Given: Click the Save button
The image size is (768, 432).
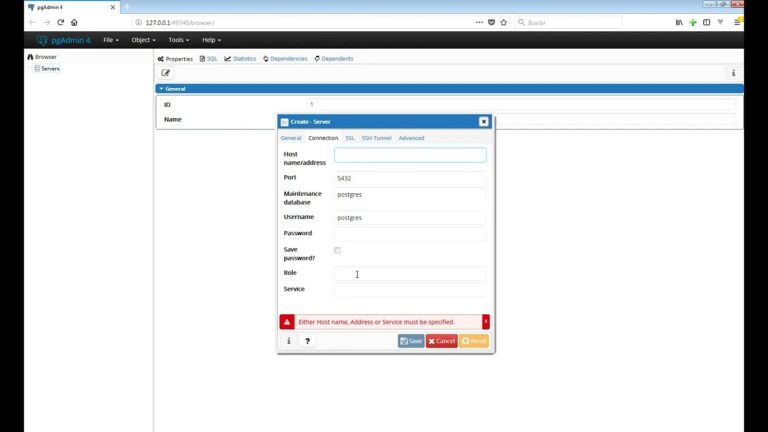Looking at the screenshot, I should [x=411, y=341].
